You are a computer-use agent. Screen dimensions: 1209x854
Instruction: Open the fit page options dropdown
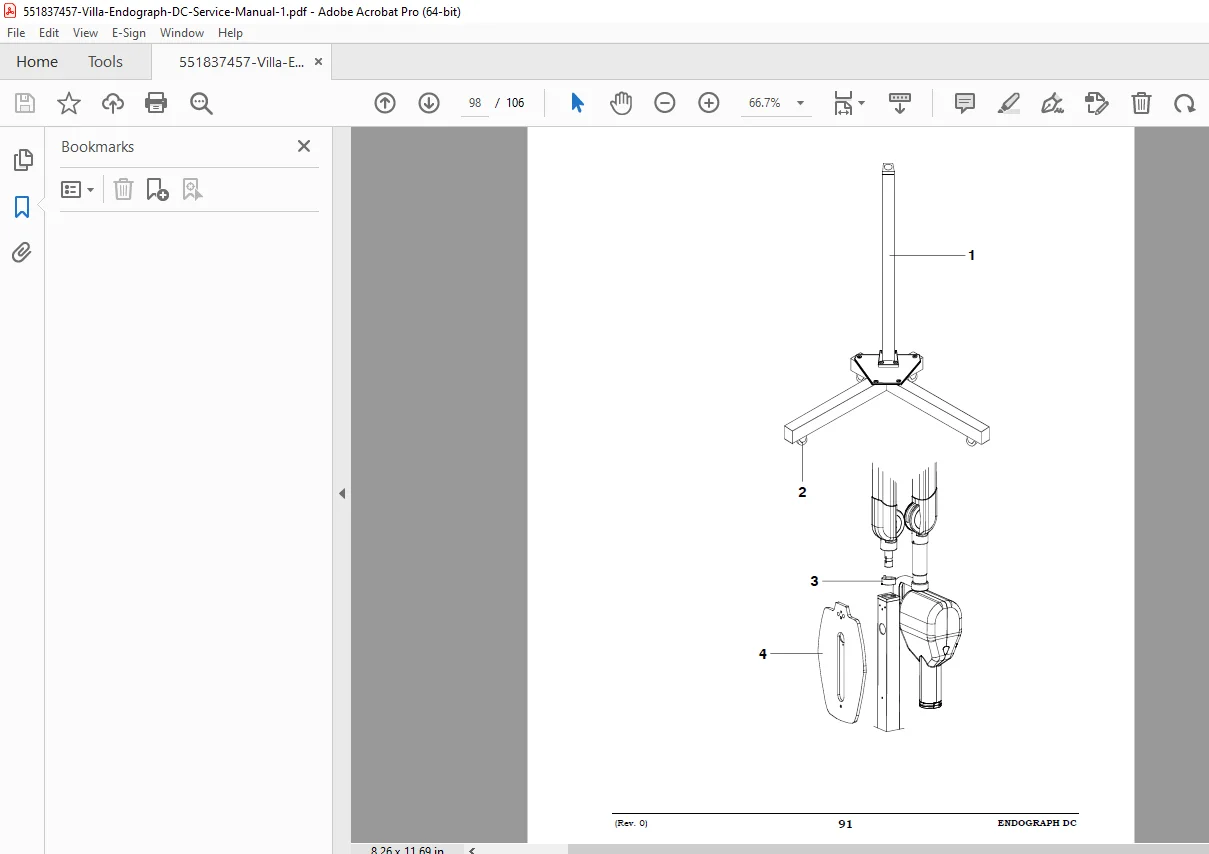(849, 103)
